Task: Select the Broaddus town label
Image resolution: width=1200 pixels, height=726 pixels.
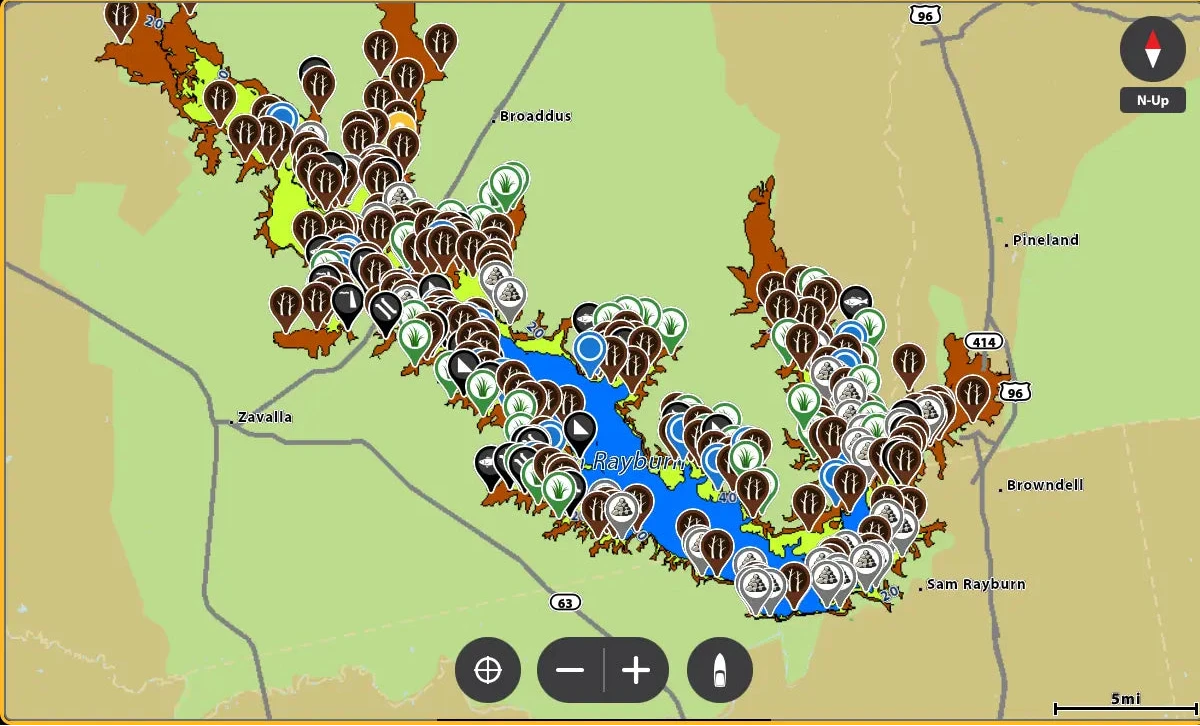Action: click(533, 115)
